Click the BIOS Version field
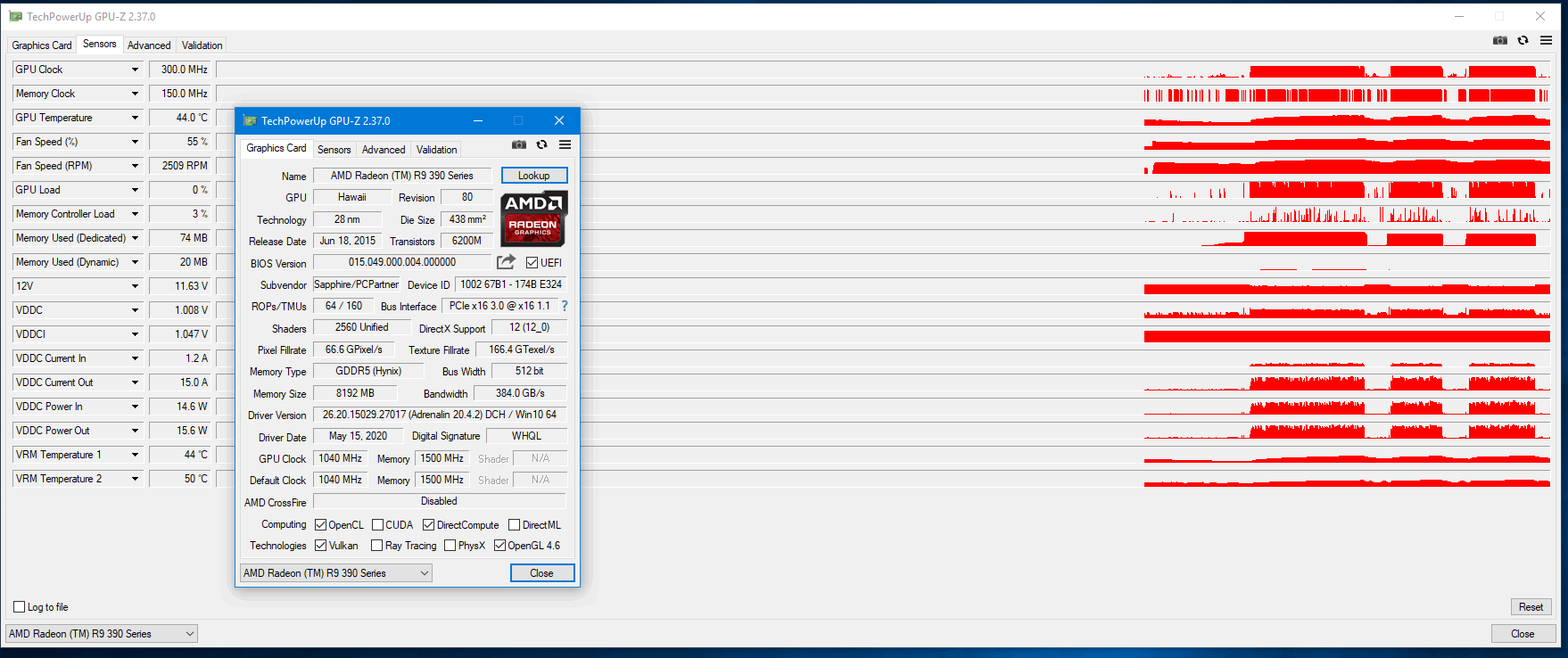This screenshot has height=658, width=1568. point(402,262)
